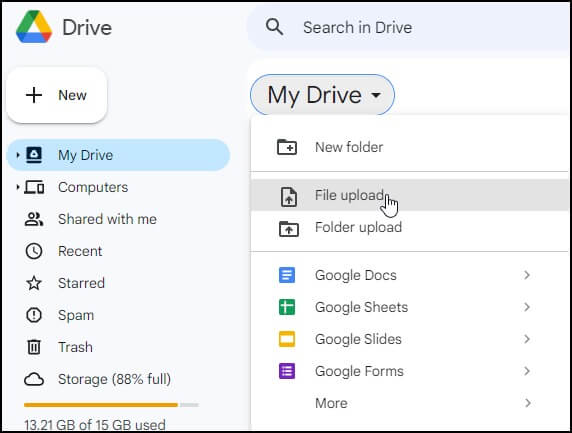Expand the Google Docs submenu arrow

[x=527, y=275]
